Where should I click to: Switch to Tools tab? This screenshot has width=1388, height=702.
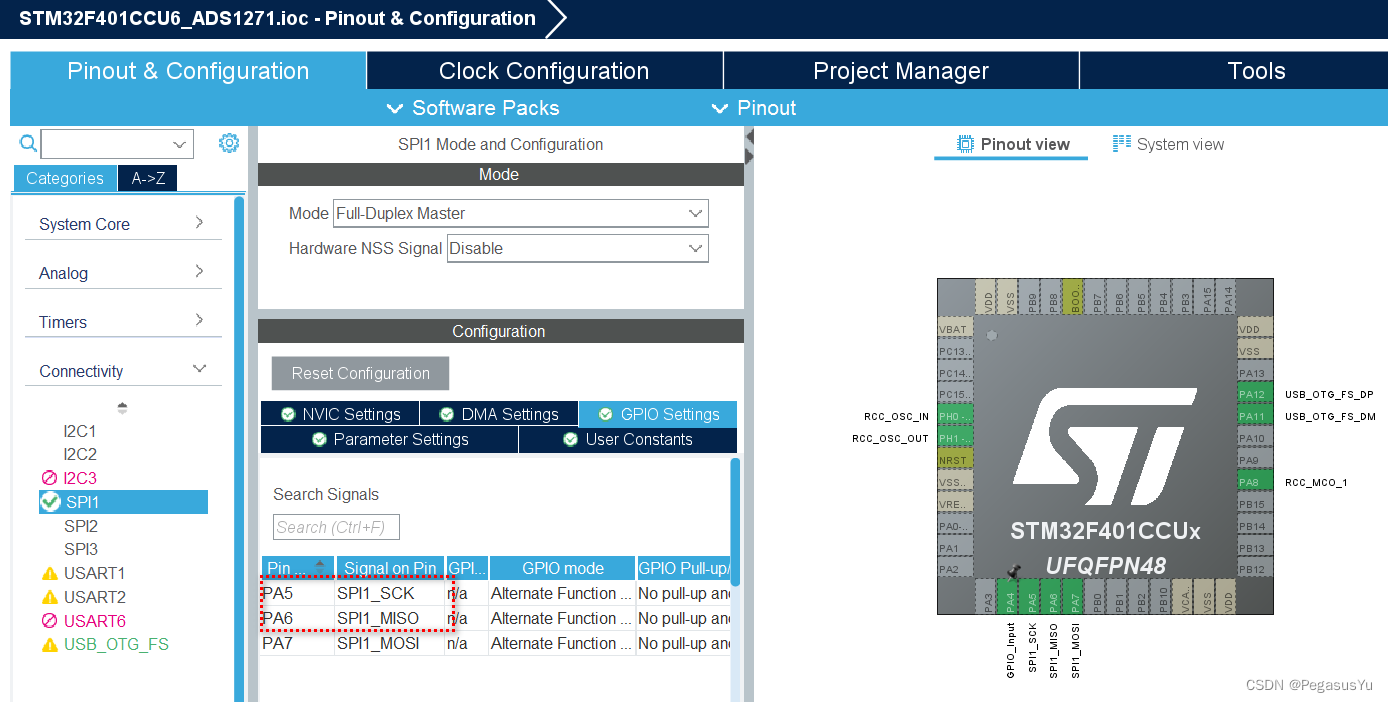click(1232, 71)
